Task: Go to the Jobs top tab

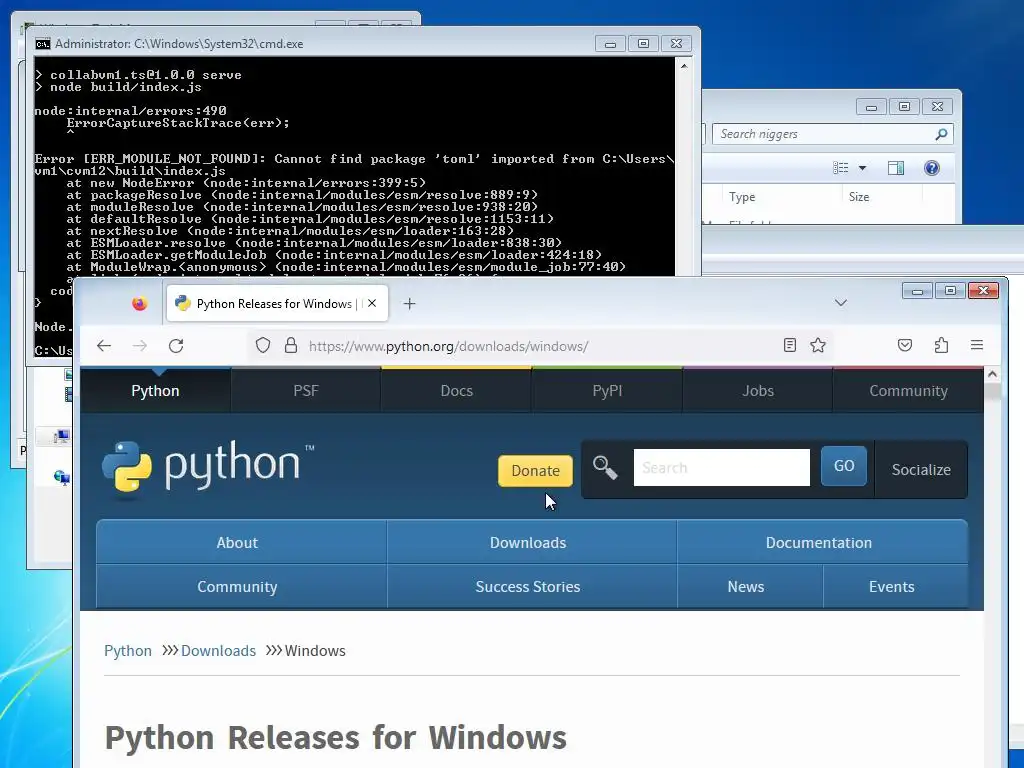Action: (758, 391)
